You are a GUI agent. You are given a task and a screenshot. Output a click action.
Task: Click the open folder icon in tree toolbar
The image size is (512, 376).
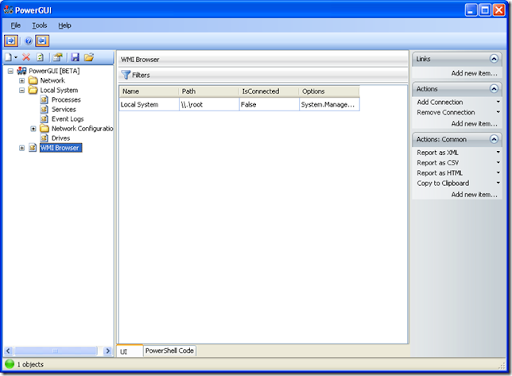coord(89,57)
